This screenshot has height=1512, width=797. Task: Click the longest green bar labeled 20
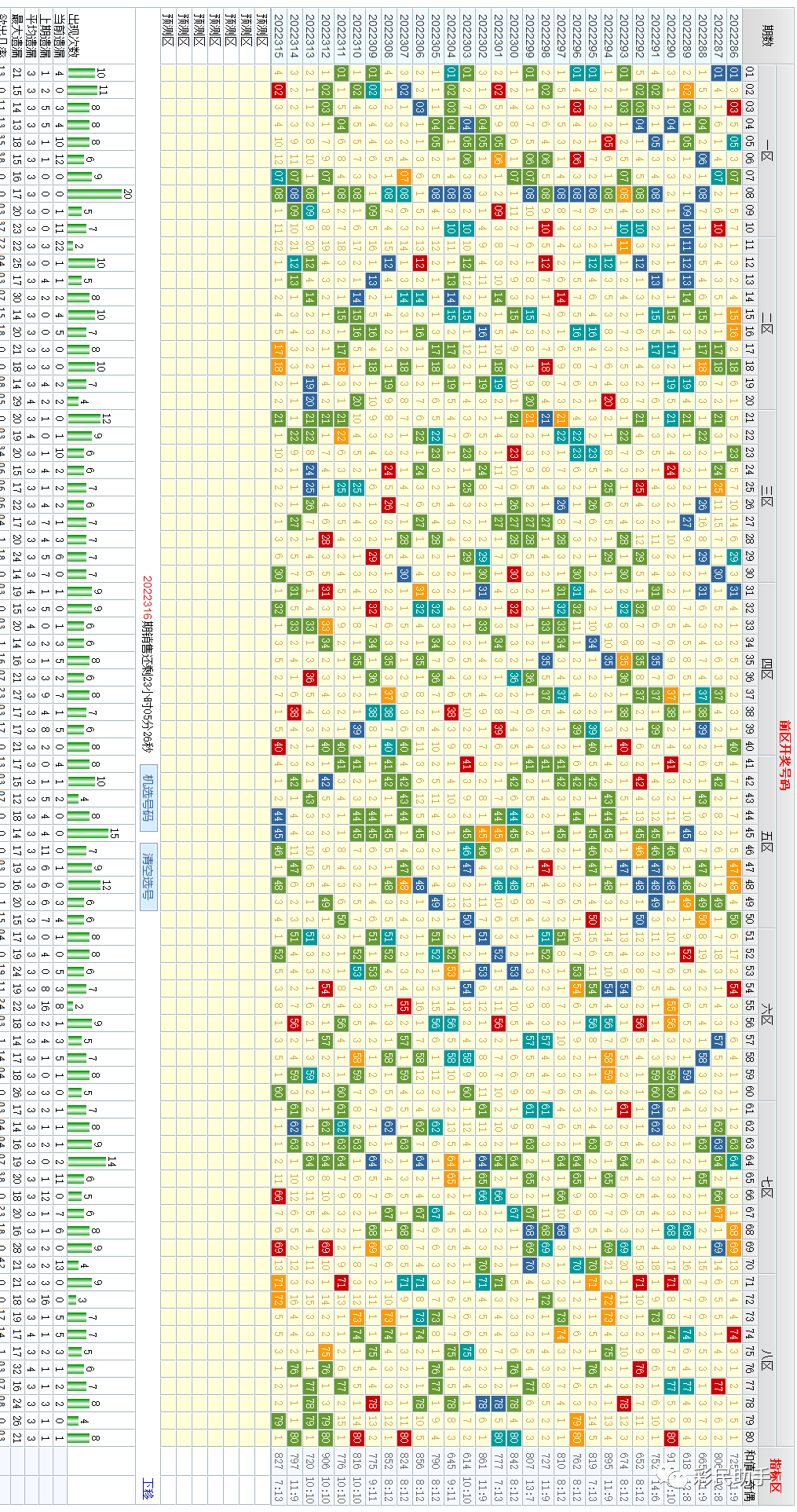94,194
